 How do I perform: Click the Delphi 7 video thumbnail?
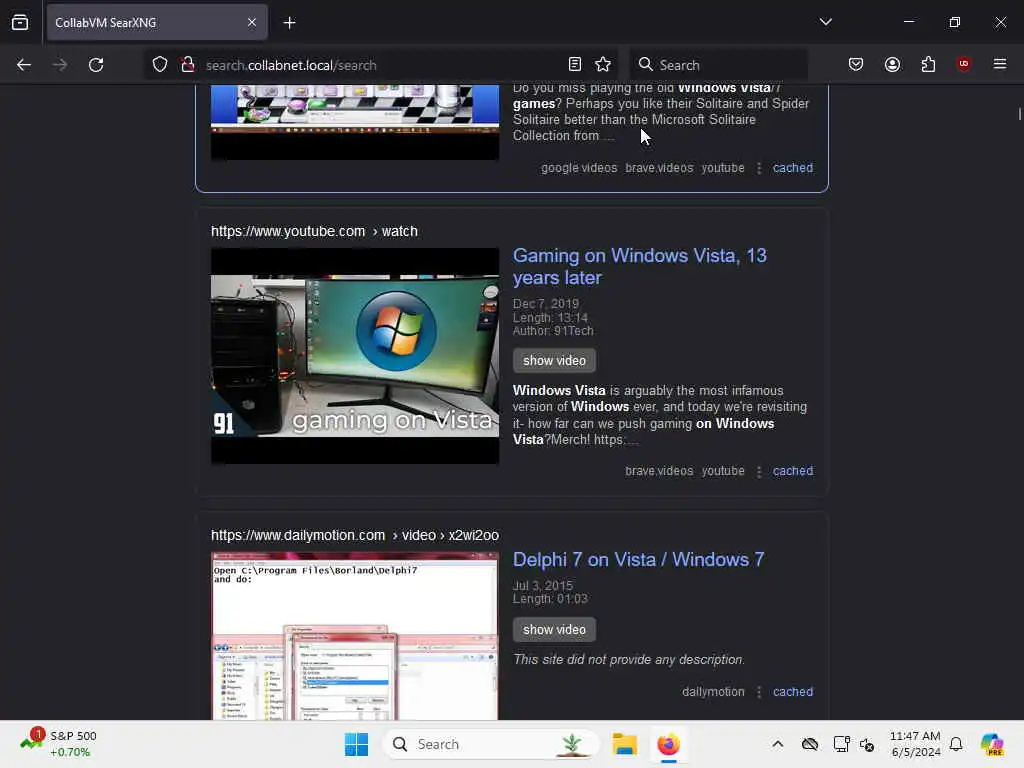point(355,636)
